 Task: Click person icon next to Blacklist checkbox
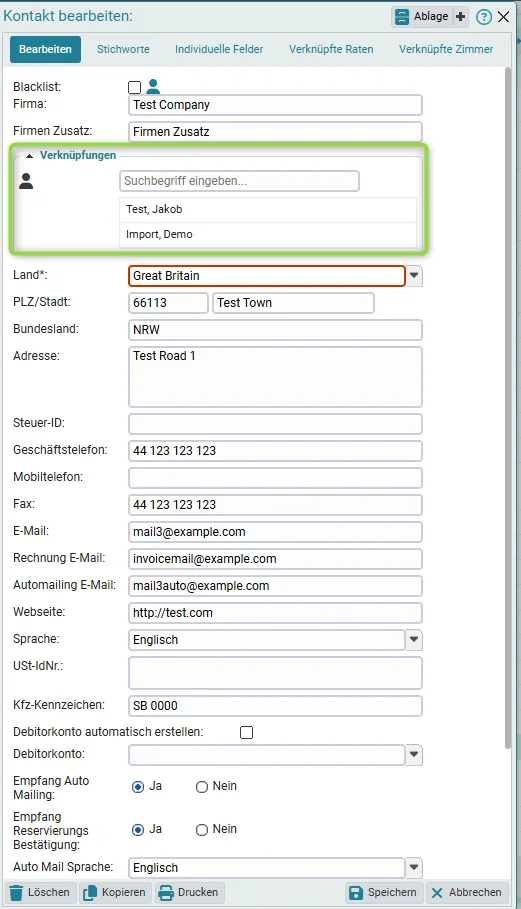pyautogui.click(x=153, y=87)
